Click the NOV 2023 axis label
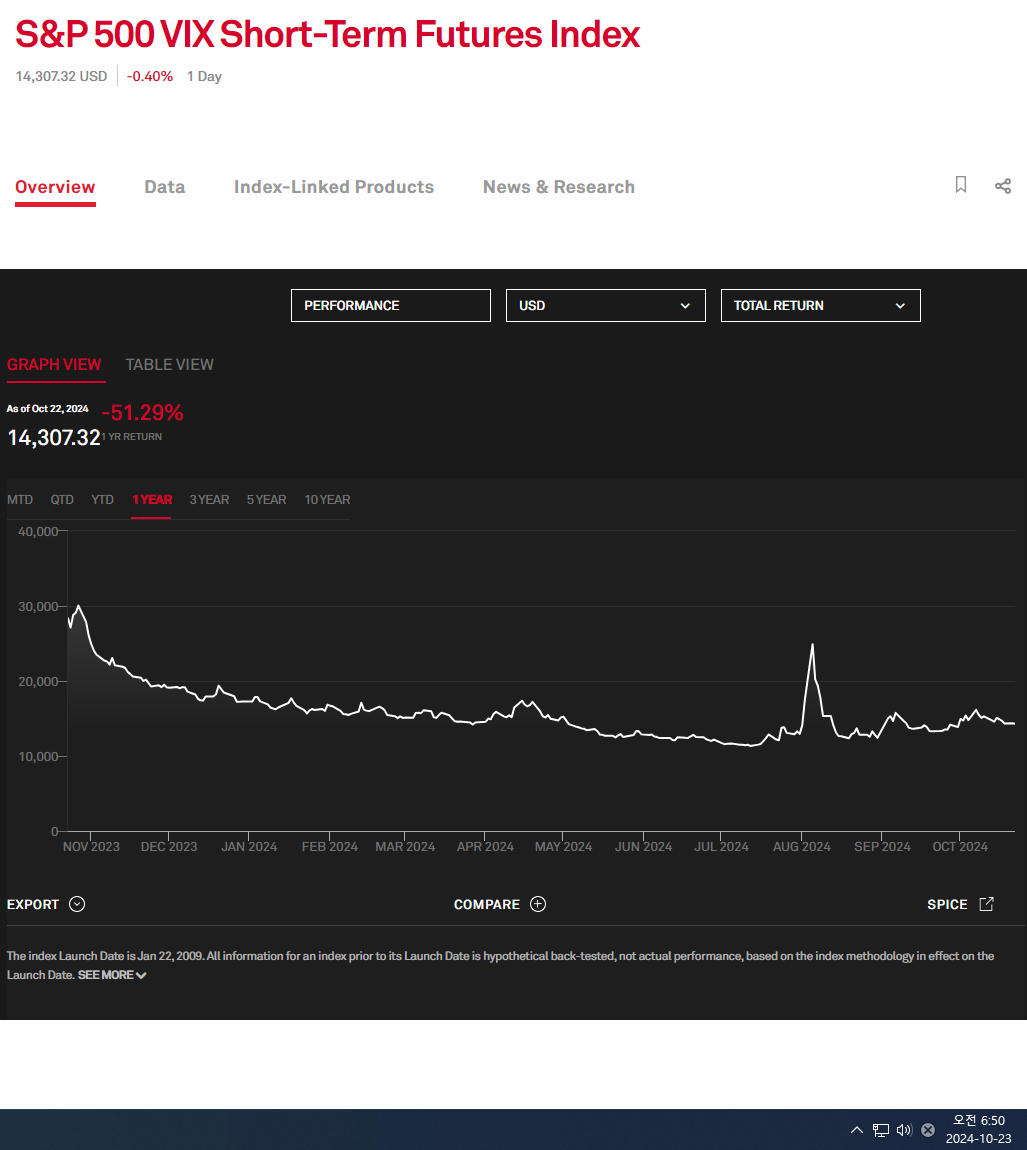This screenshot has width=1027, height=1150. (91, 846)
